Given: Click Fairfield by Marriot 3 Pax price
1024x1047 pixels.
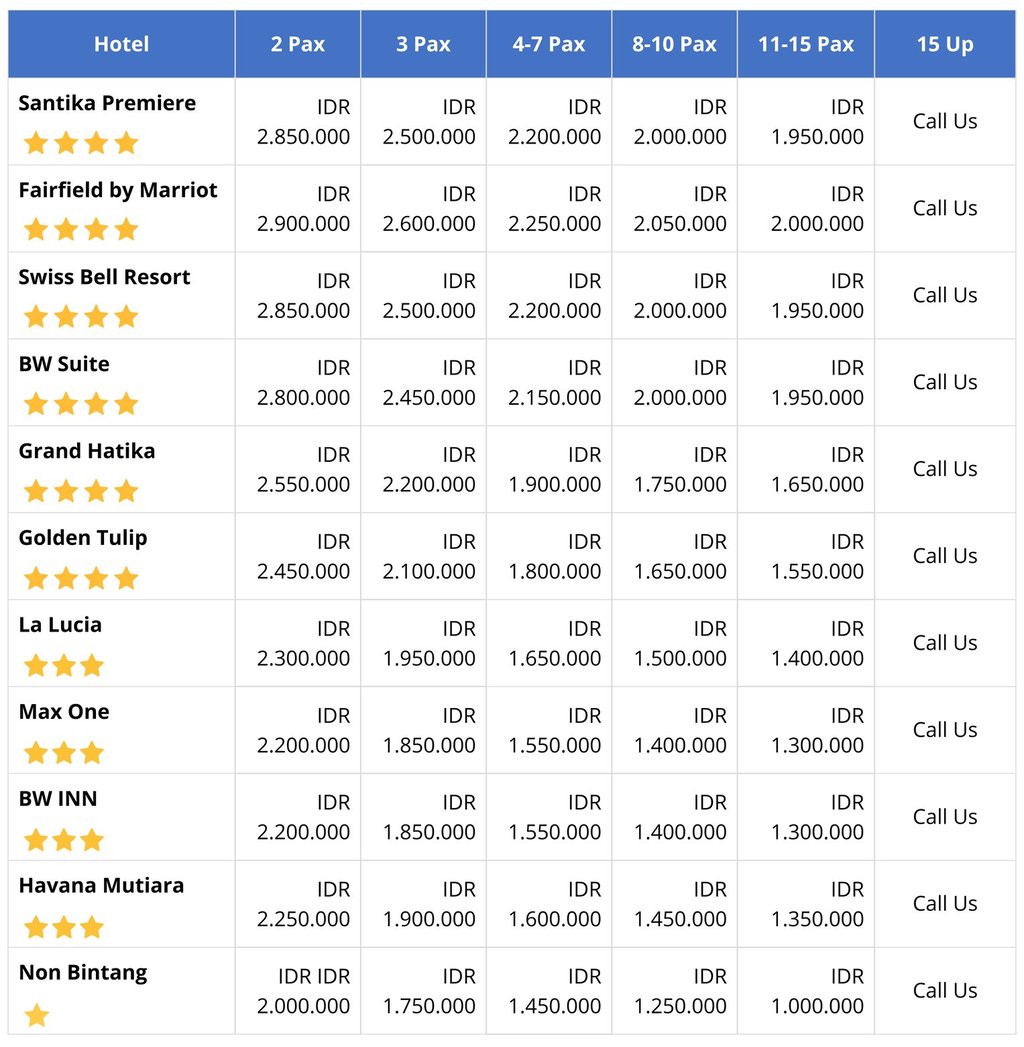Looking at the screenshot, I should click(429, 208).
